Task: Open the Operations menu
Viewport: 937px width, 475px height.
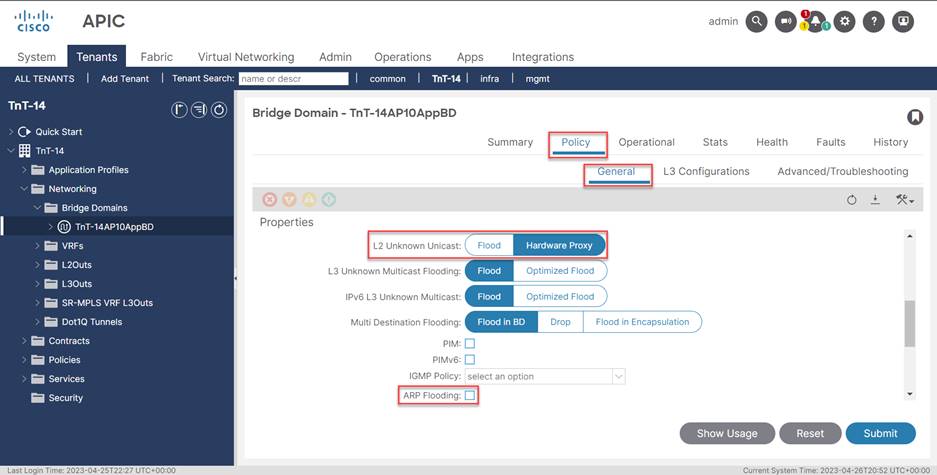Action: 403,57
